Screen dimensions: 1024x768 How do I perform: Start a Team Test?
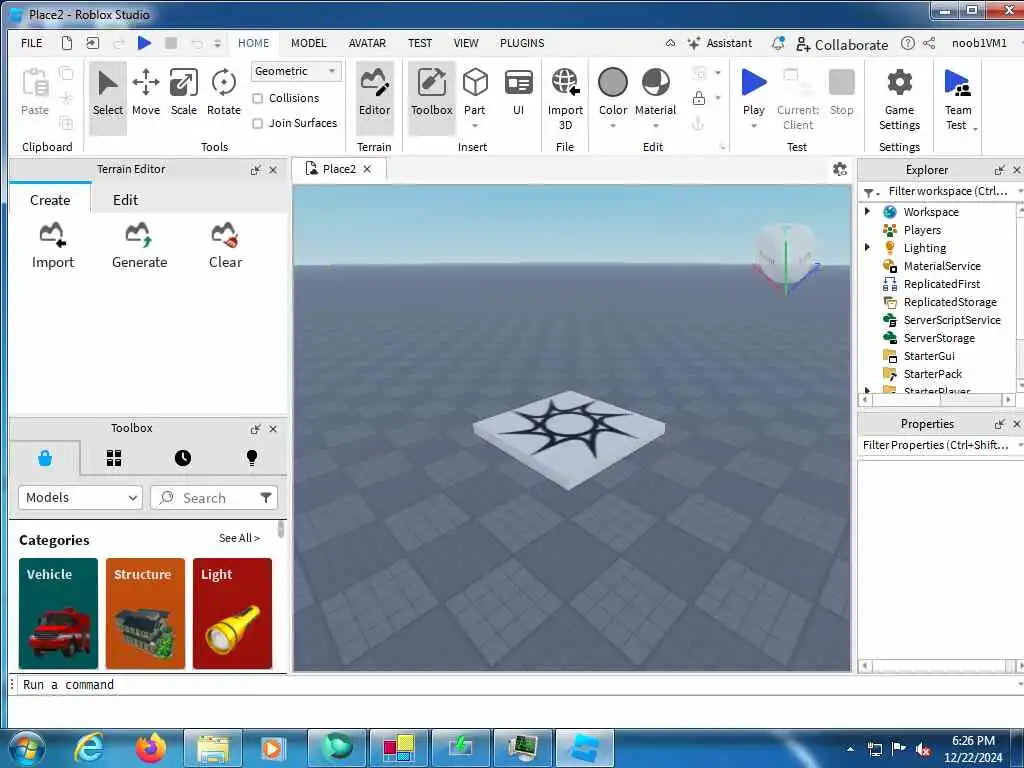(957, 99)
